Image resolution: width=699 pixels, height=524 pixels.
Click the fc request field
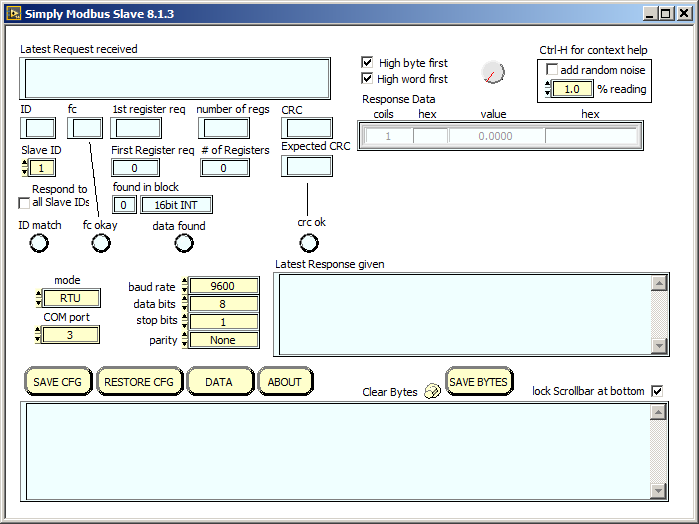pyautogui.click(x=85, y=128)
